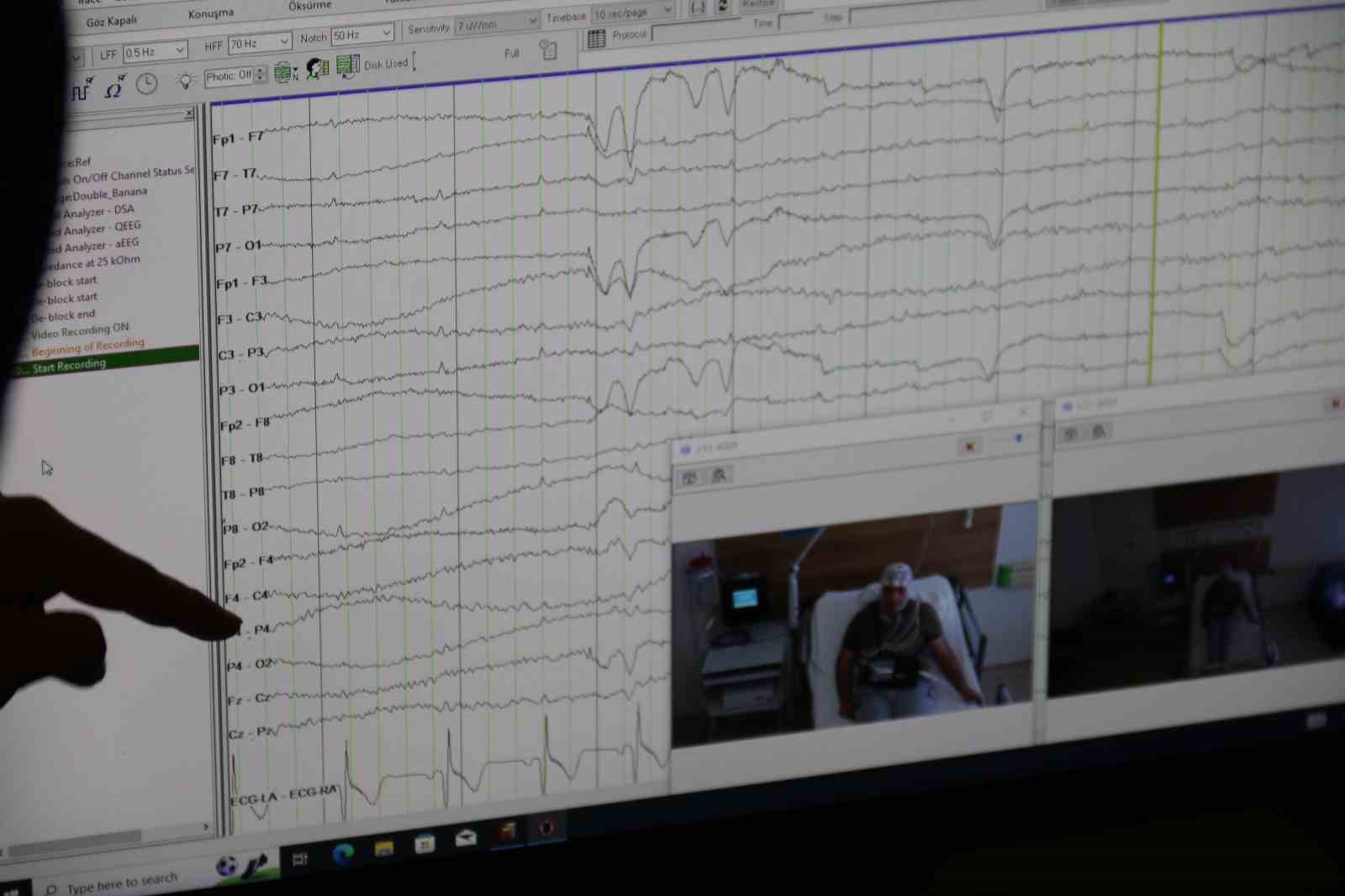
Task: Click the yellow-green time cursor line
Action: point(1157,202)
